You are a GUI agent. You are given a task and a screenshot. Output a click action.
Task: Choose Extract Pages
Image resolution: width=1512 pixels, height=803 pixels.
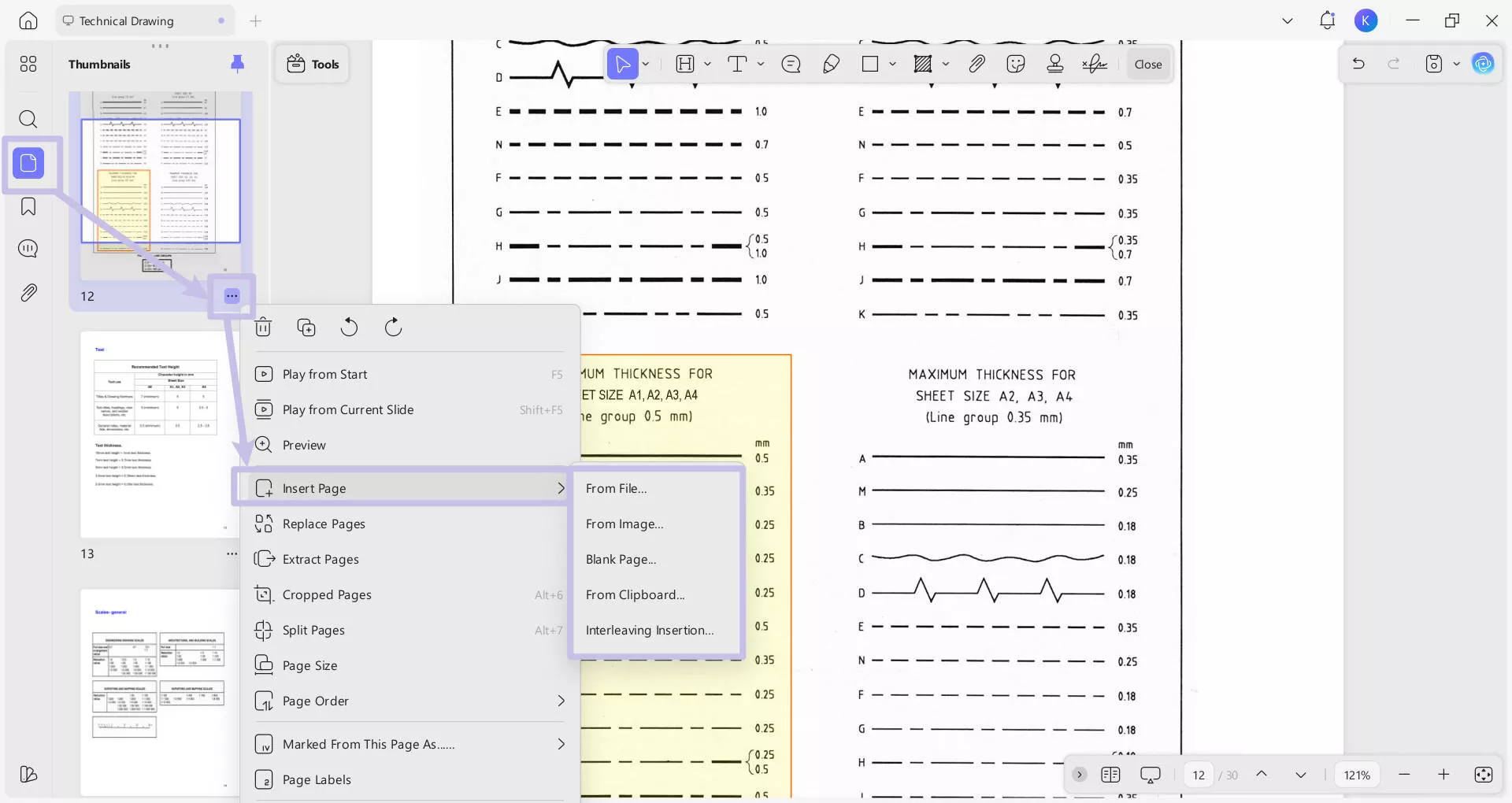[410, 559]
